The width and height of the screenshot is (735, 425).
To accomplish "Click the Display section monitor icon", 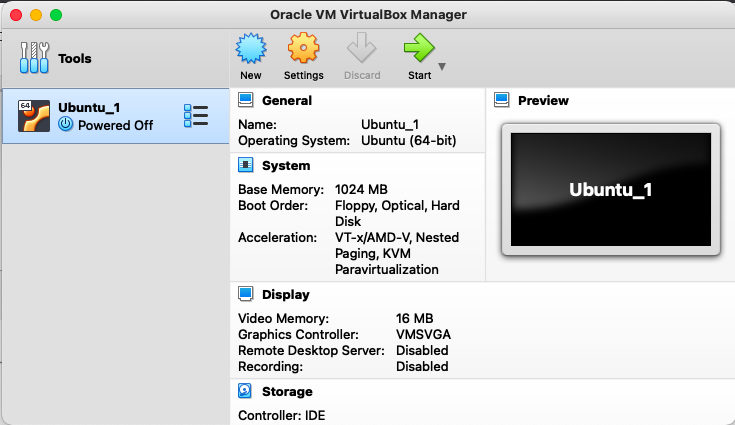I will point(246,294).
